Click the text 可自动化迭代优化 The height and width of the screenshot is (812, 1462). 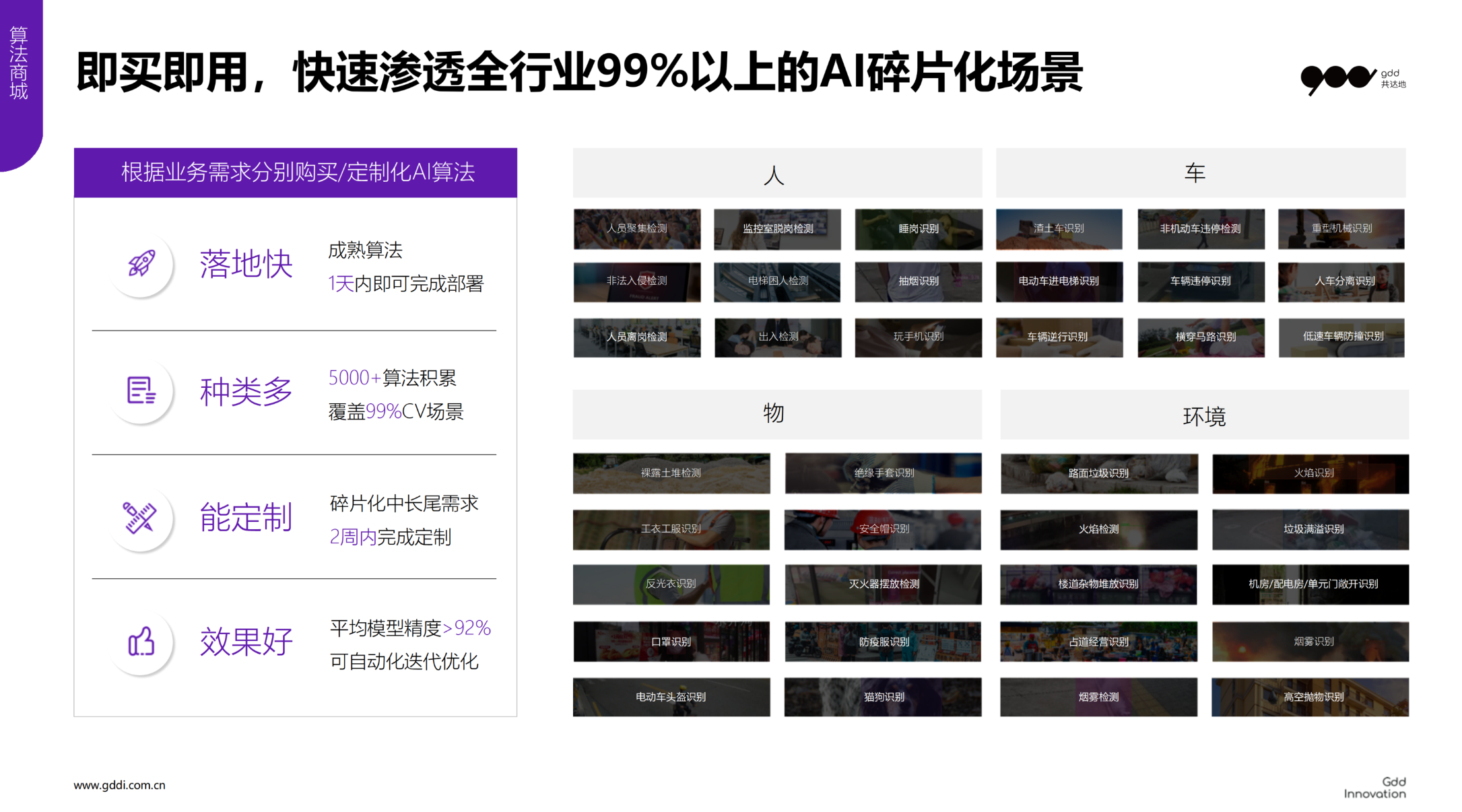tap(404, 661)
